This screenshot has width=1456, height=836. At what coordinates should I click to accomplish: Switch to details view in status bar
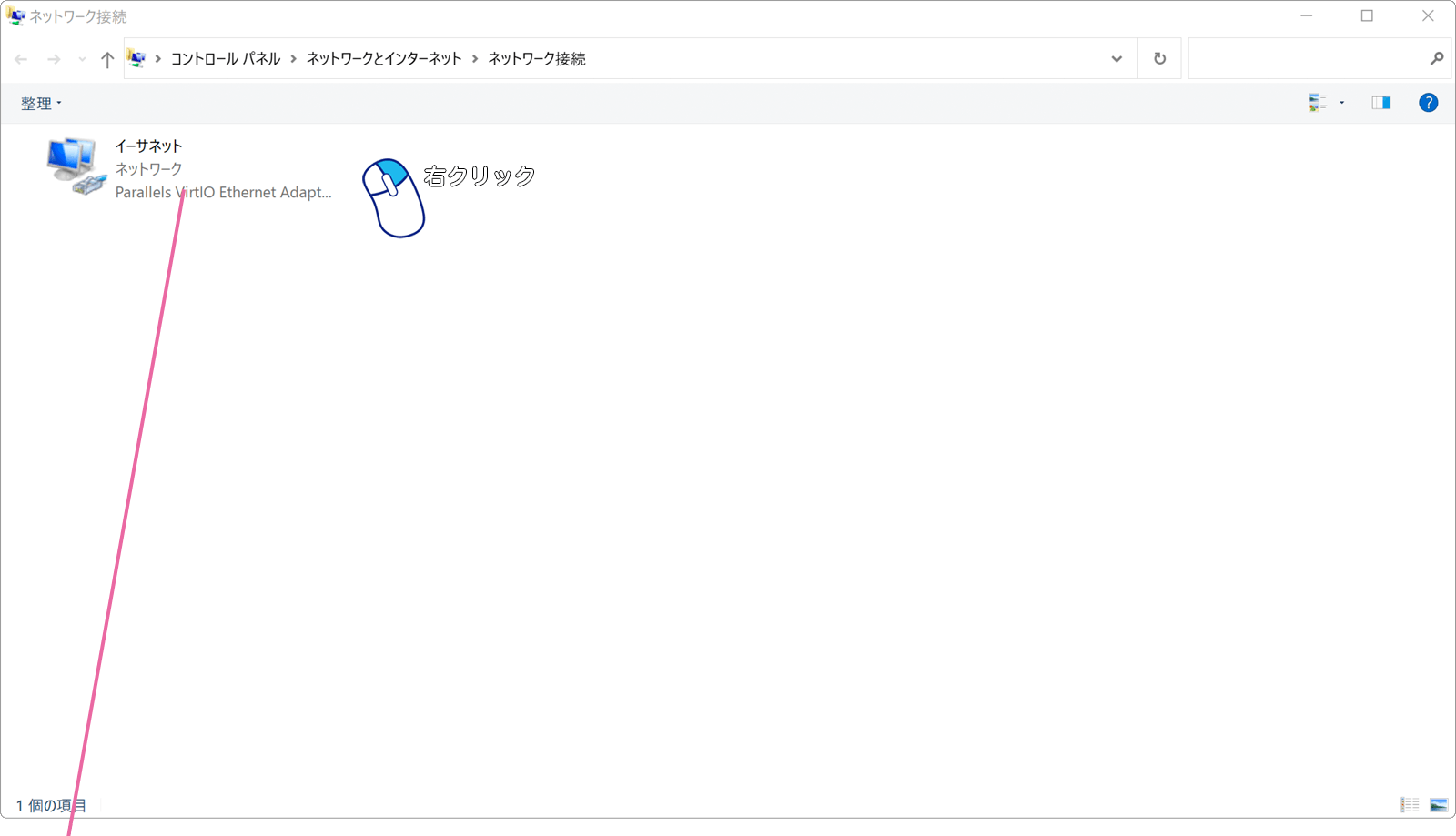coord(1410,804)
